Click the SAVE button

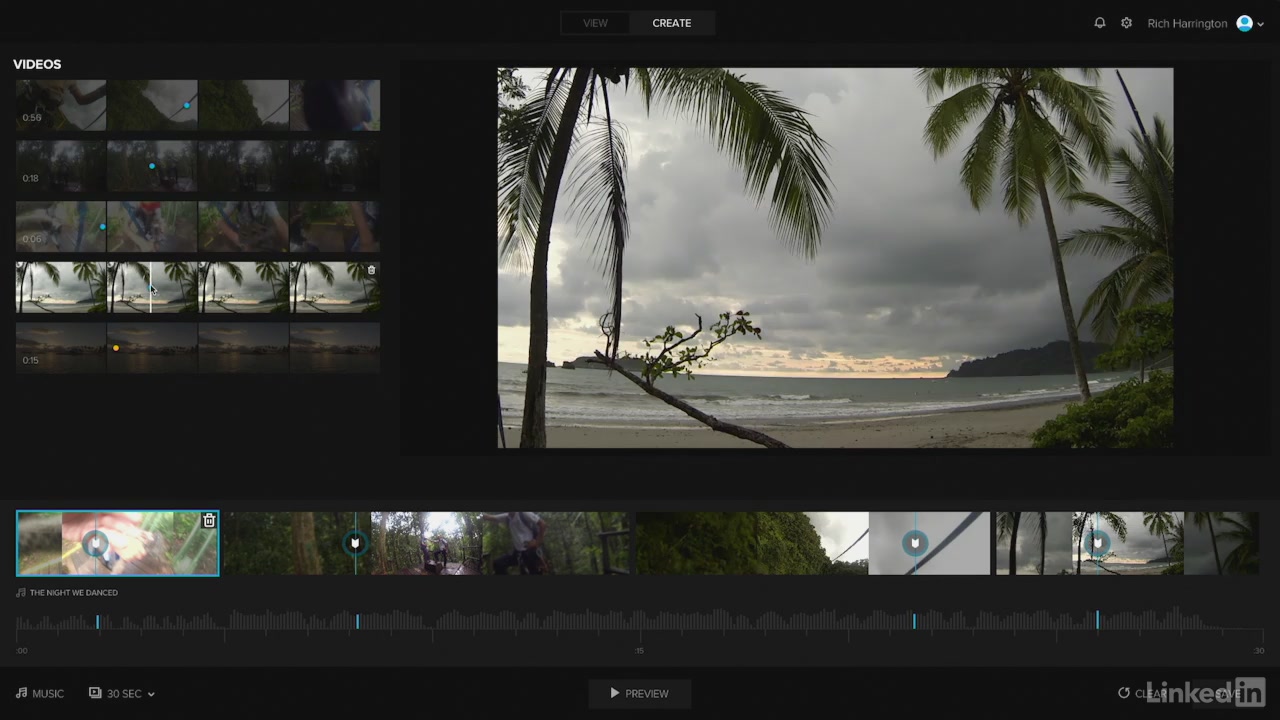(1228, 693)
